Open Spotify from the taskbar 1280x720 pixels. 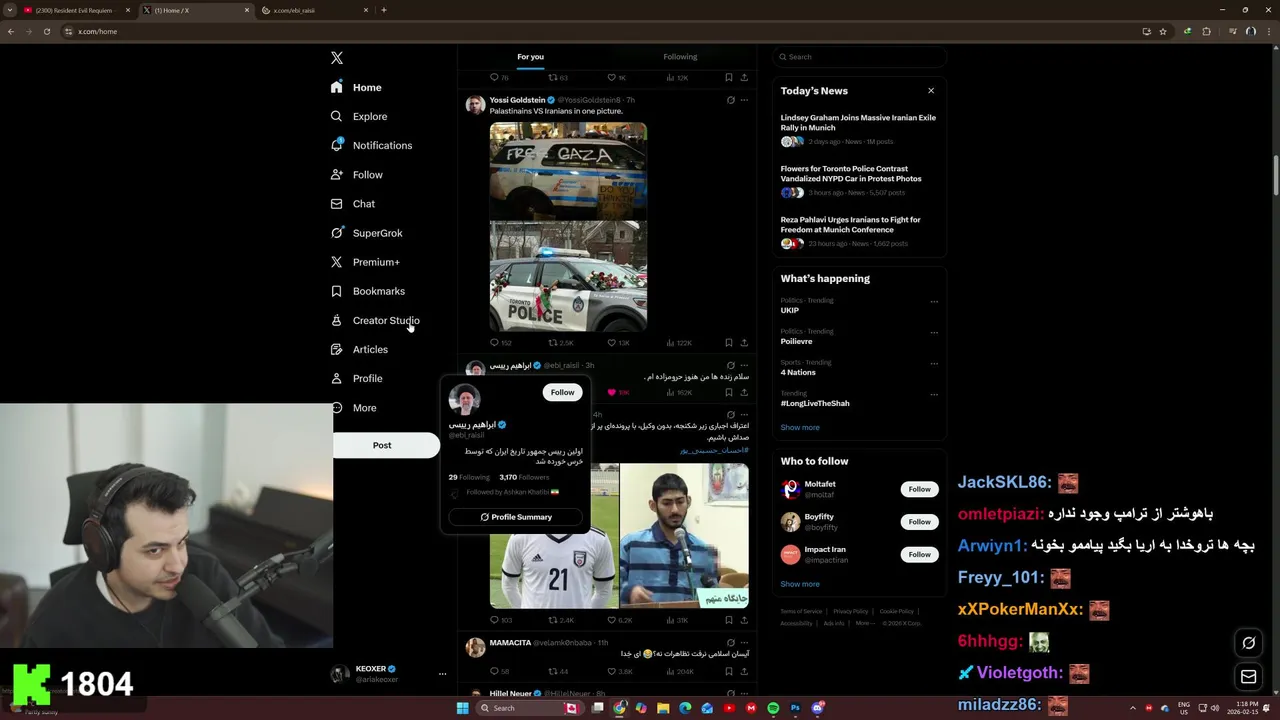click(x=773, y=708)
